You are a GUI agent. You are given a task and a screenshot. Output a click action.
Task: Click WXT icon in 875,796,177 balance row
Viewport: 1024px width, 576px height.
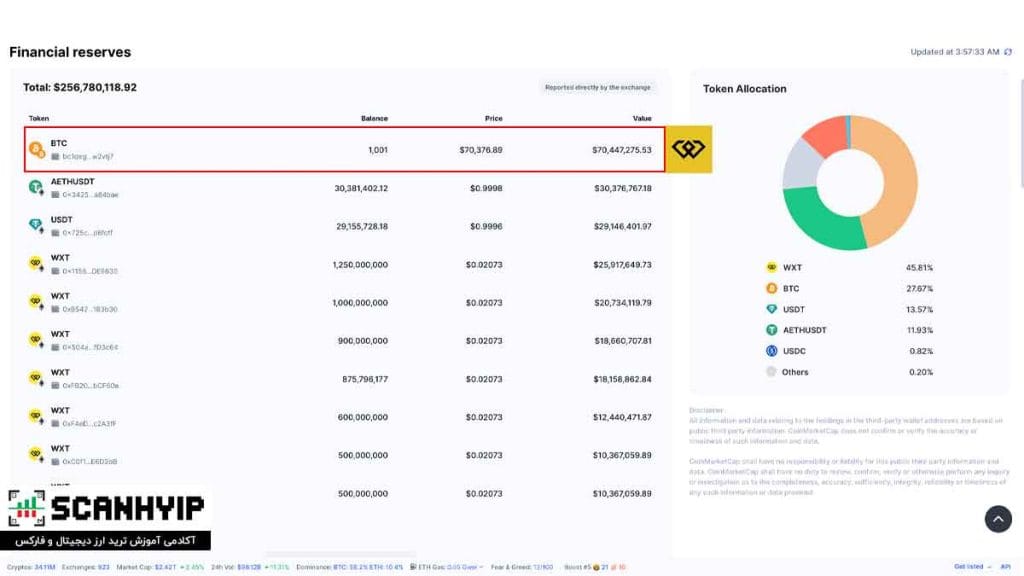click(x=36, y=378)
